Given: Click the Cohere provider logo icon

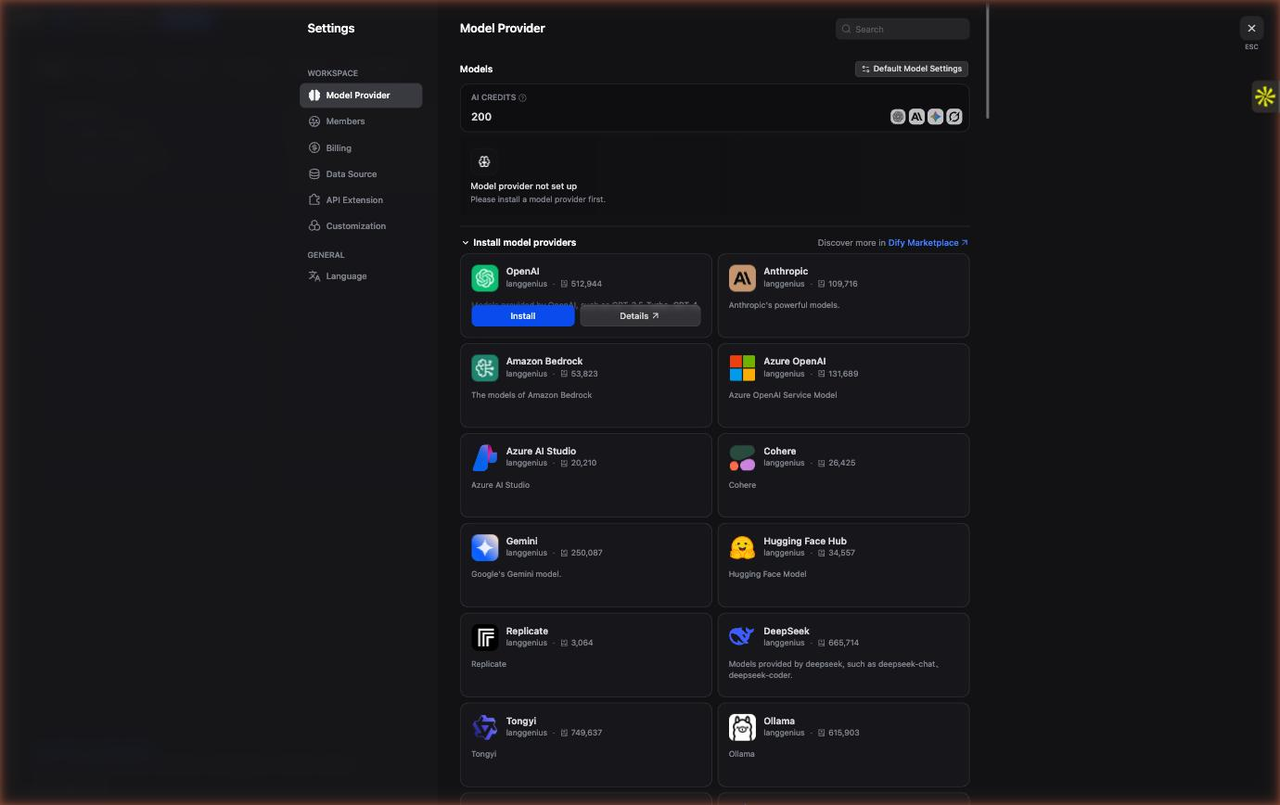Looking at the screenshot, I should (742, 458).
